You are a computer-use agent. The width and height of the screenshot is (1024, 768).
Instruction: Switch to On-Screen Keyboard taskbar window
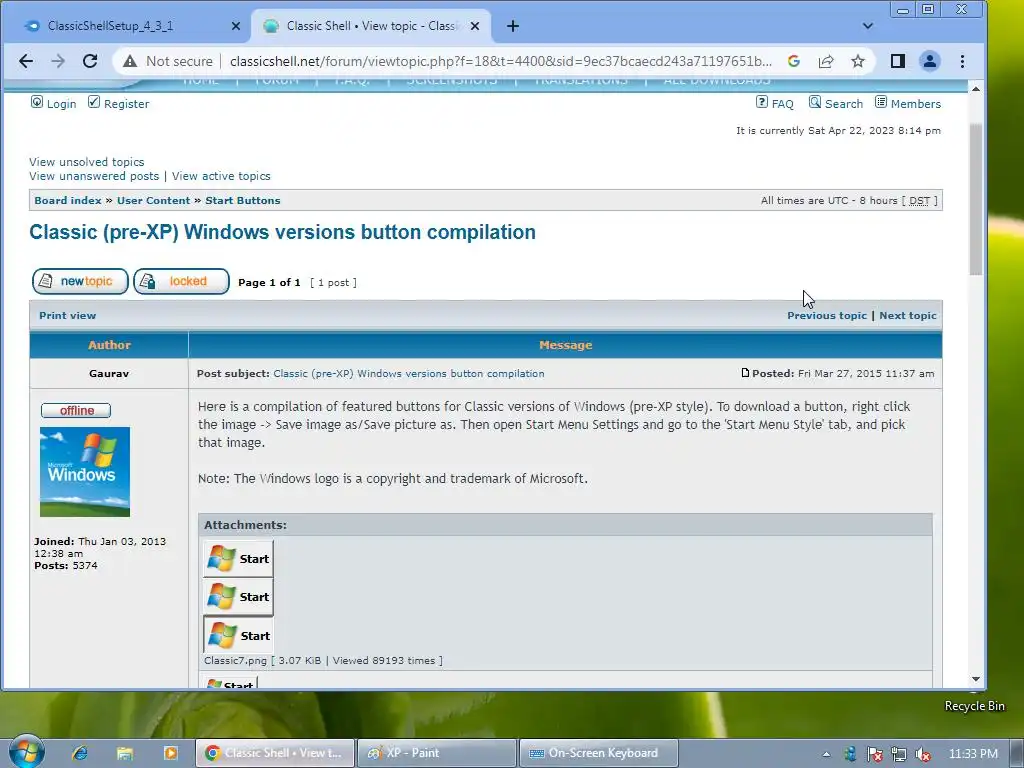pos(598,753)
